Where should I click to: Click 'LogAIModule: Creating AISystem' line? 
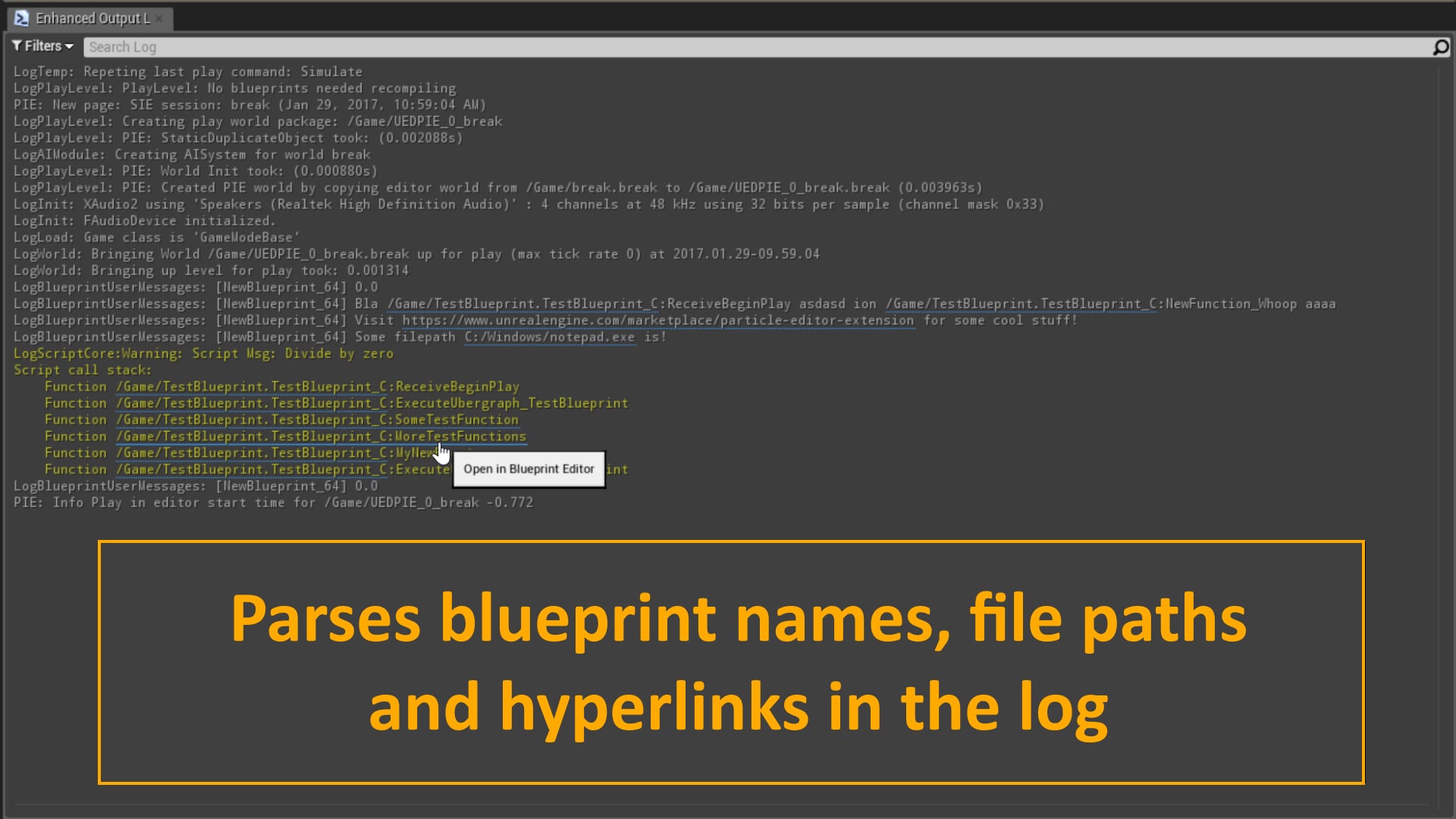coord(192,155)
